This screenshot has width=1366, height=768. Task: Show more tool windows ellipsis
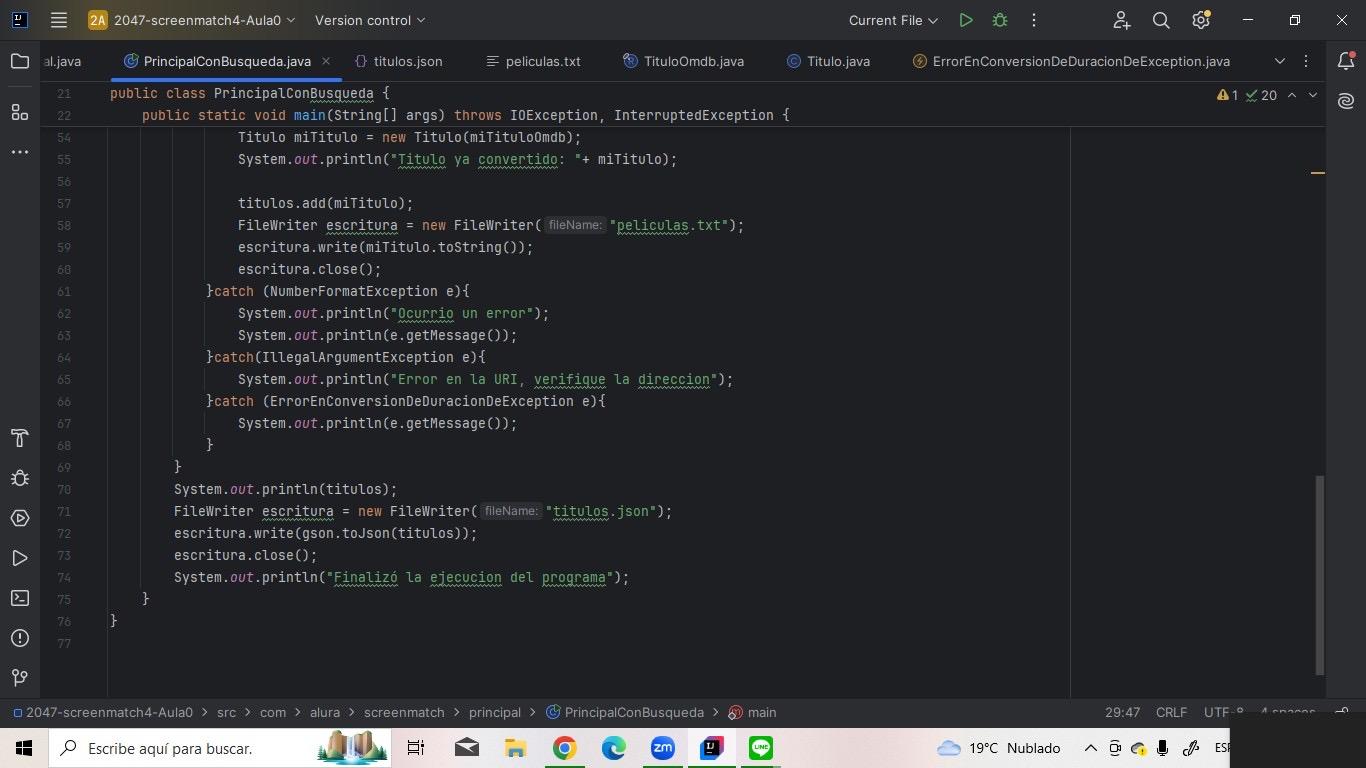(x=20, y=152)
